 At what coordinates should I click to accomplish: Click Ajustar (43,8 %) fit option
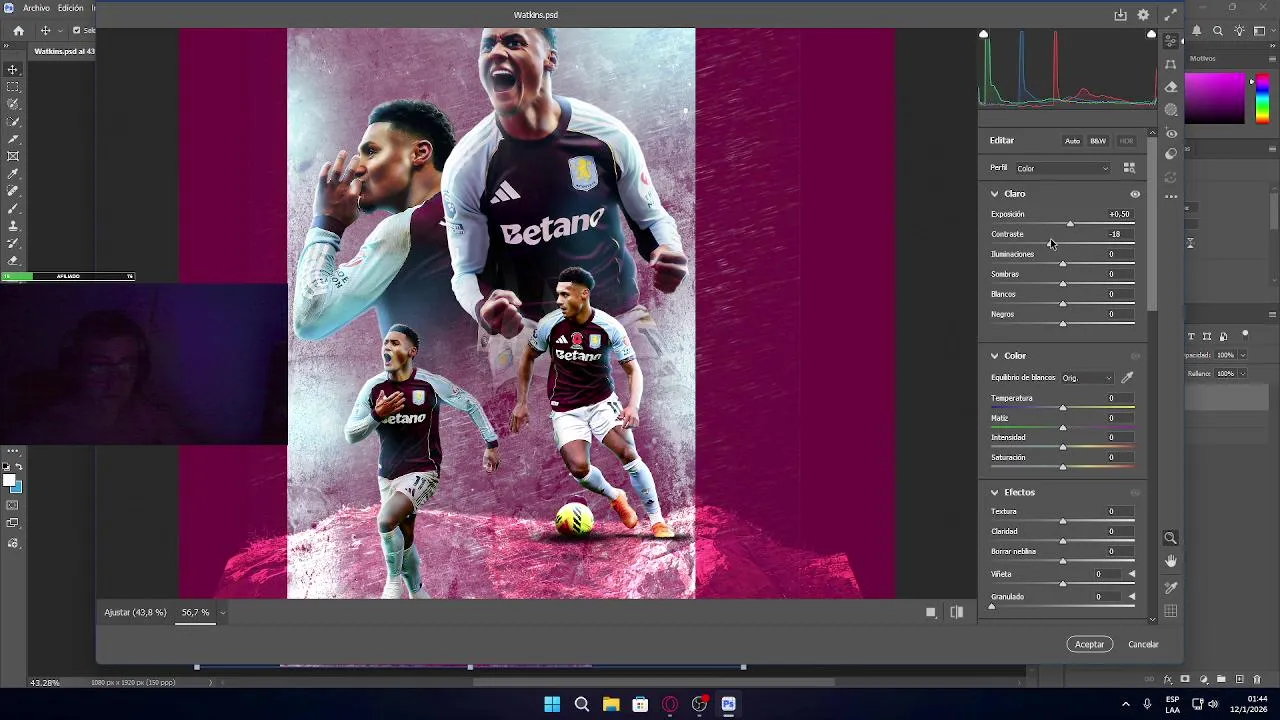point(135,612)
